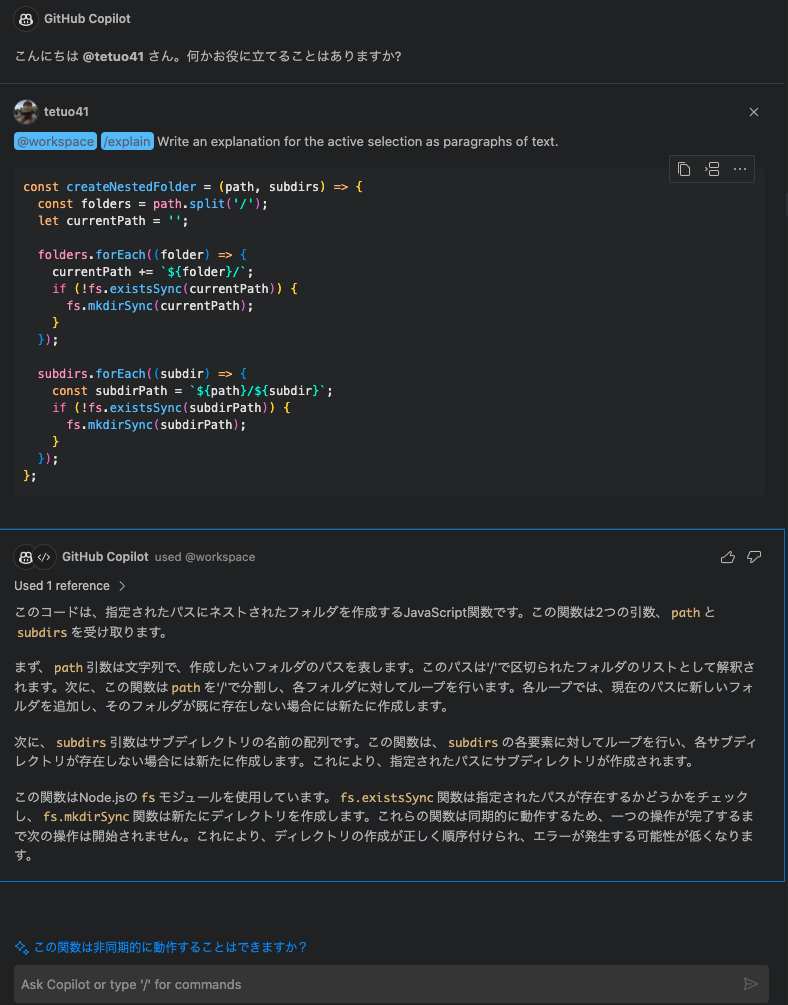The image size is (788, 1005).
Task: Click the tetuo41 user avatar
Action: [x=25, y=112]
